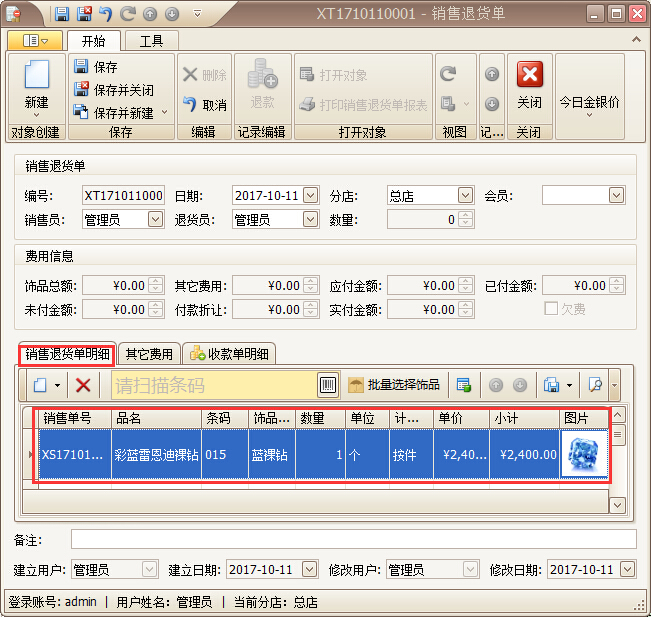Click 批量选择饰品 button
This screenshot has width=651, height=617.
393,385
